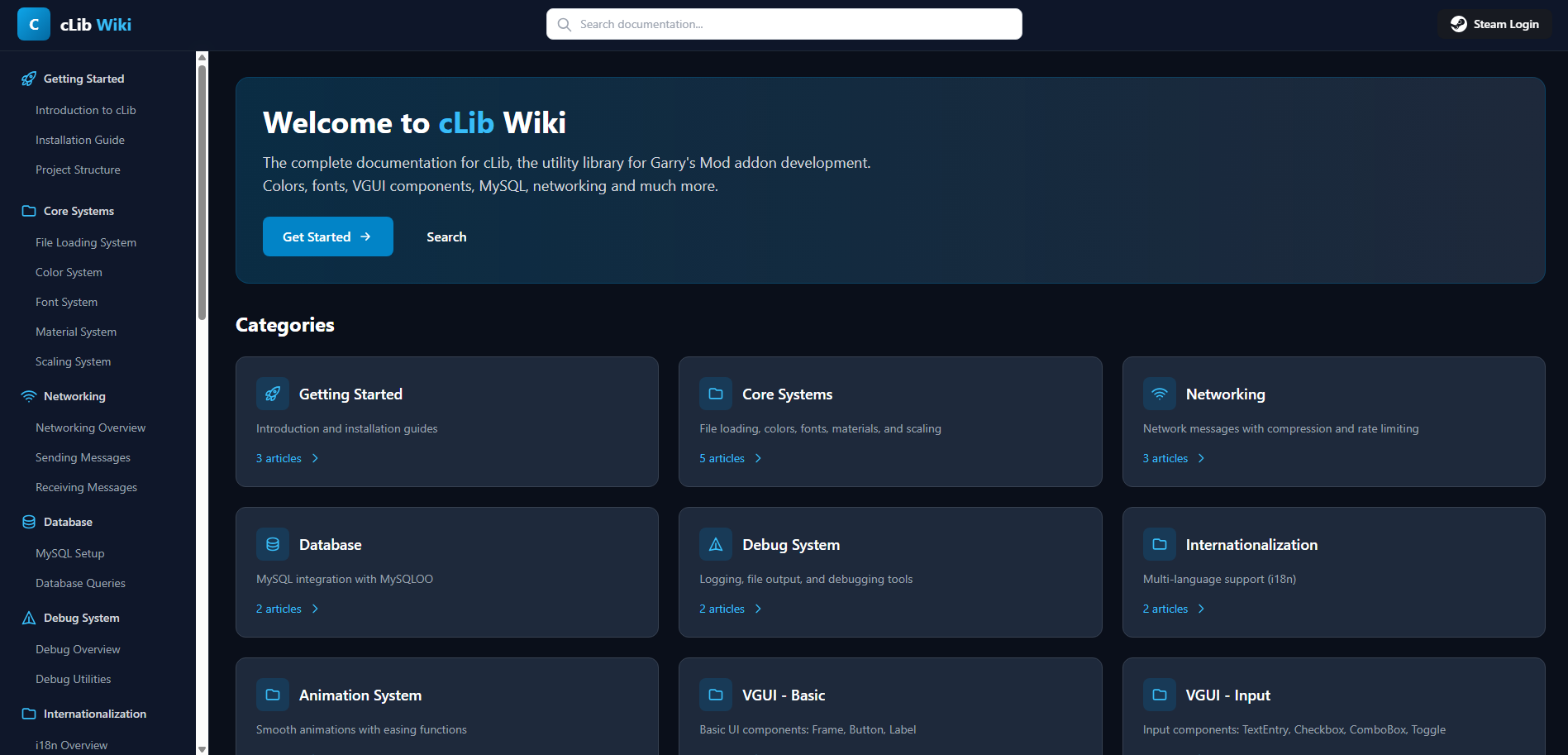Click chevron next to Networking 3 articles

[1201, 458]
